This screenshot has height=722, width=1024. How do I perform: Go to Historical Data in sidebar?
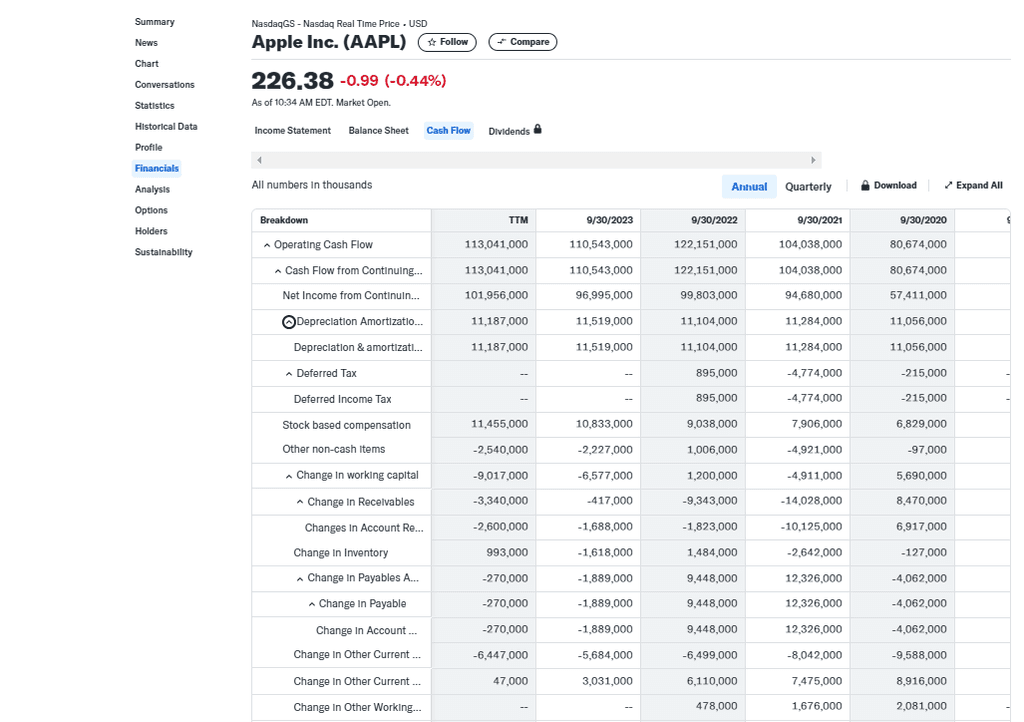click(x=166, y=126)
